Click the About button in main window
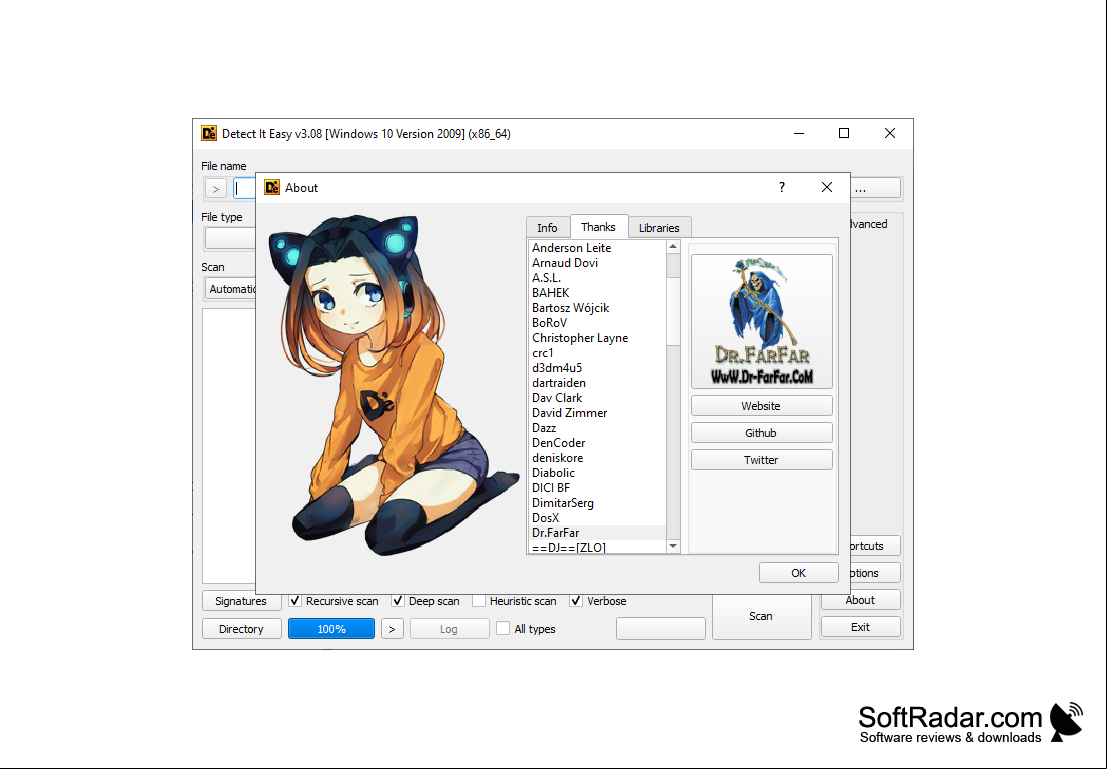Image resolution: width=1107 pixels, height=769 pixels. [860, 600]
